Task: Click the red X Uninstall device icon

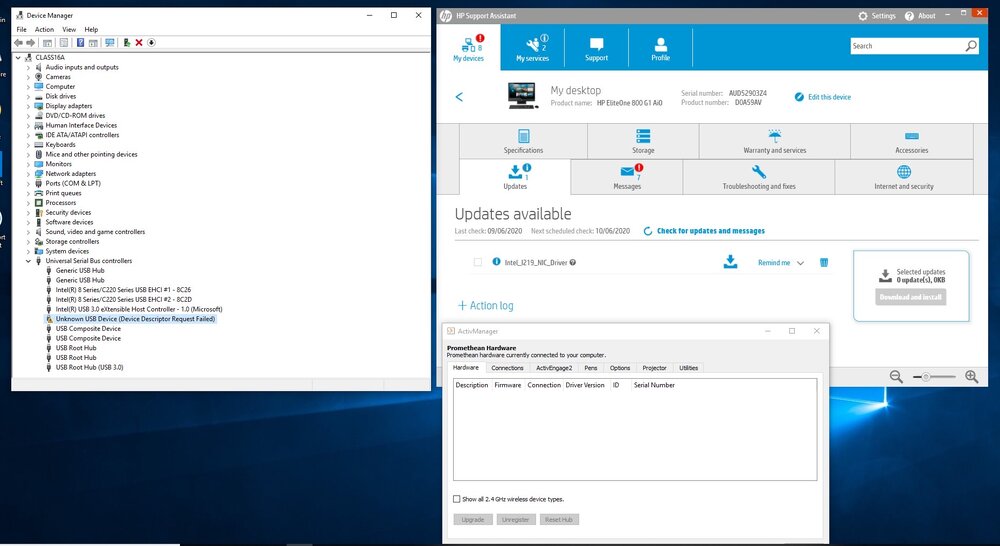Action: [138, 43]
